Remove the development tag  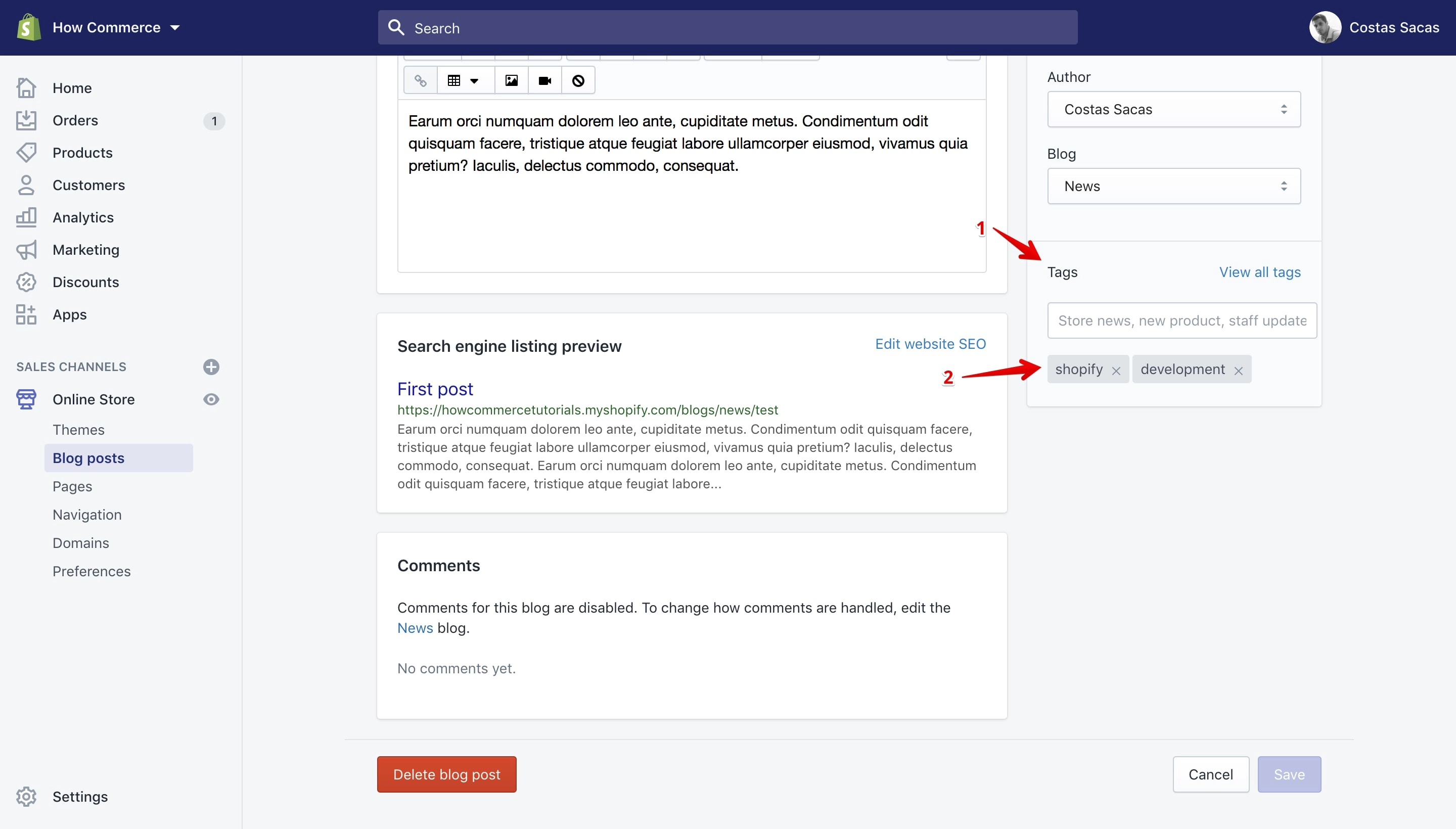click(x=1239, y=371)
